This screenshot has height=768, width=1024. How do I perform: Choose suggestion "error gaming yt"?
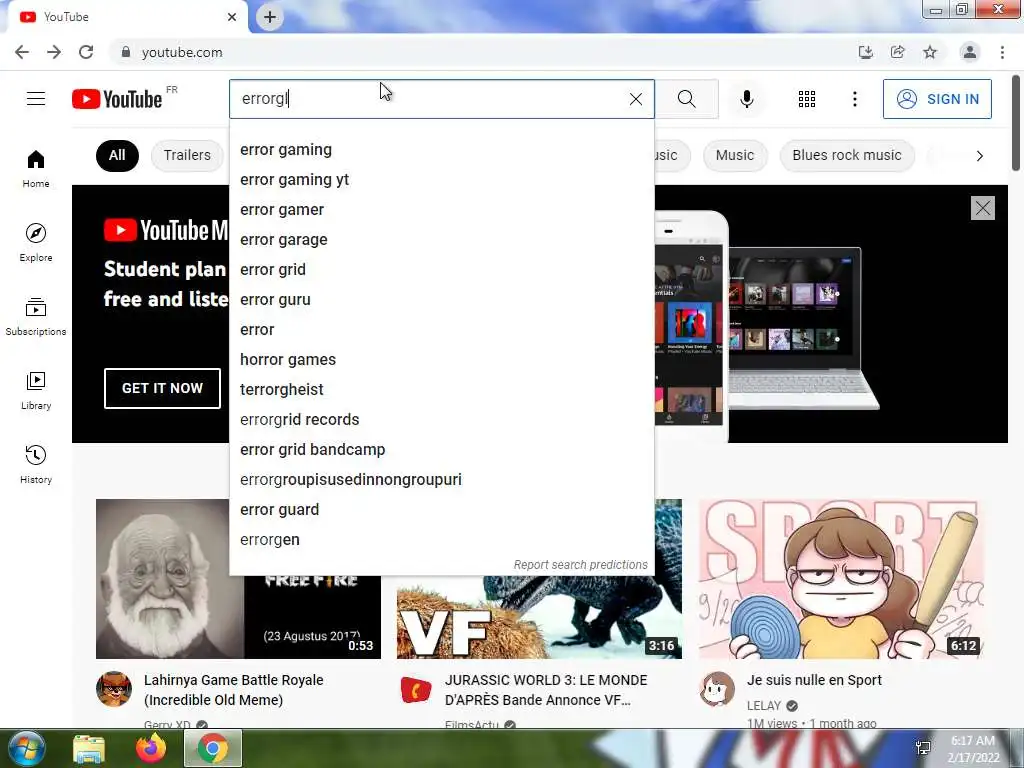pos(441,180)
